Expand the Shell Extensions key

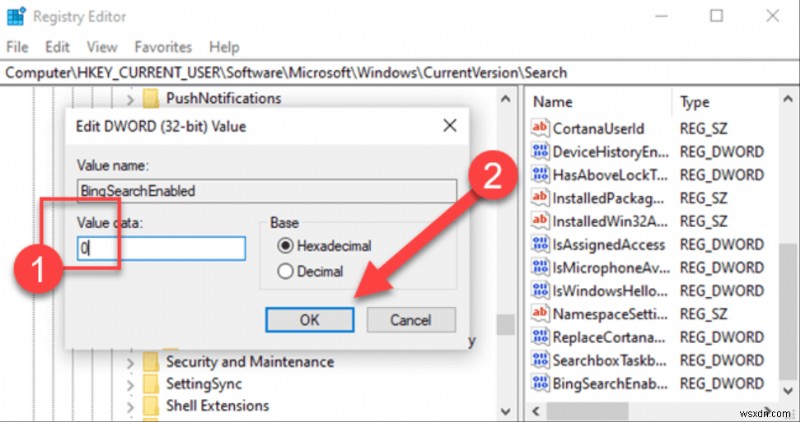131,407
